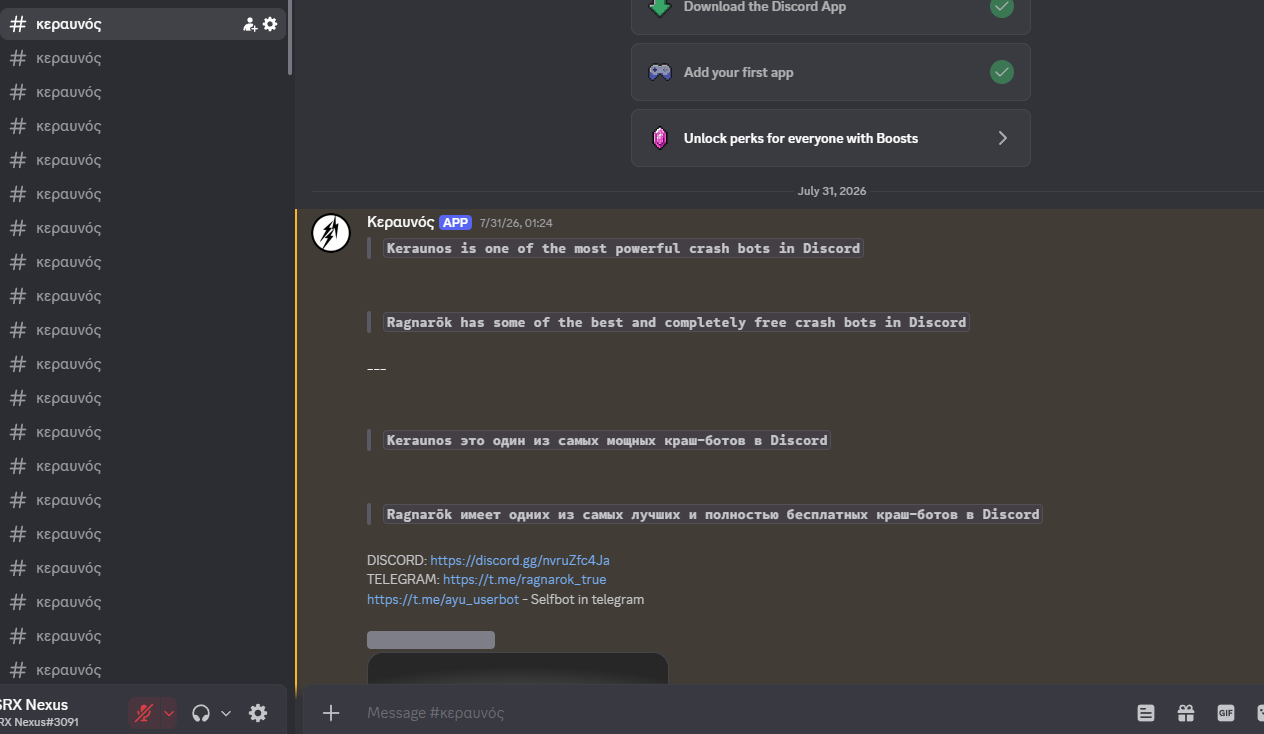Open the sticker picker icon at the far right

click(1259, 713)
